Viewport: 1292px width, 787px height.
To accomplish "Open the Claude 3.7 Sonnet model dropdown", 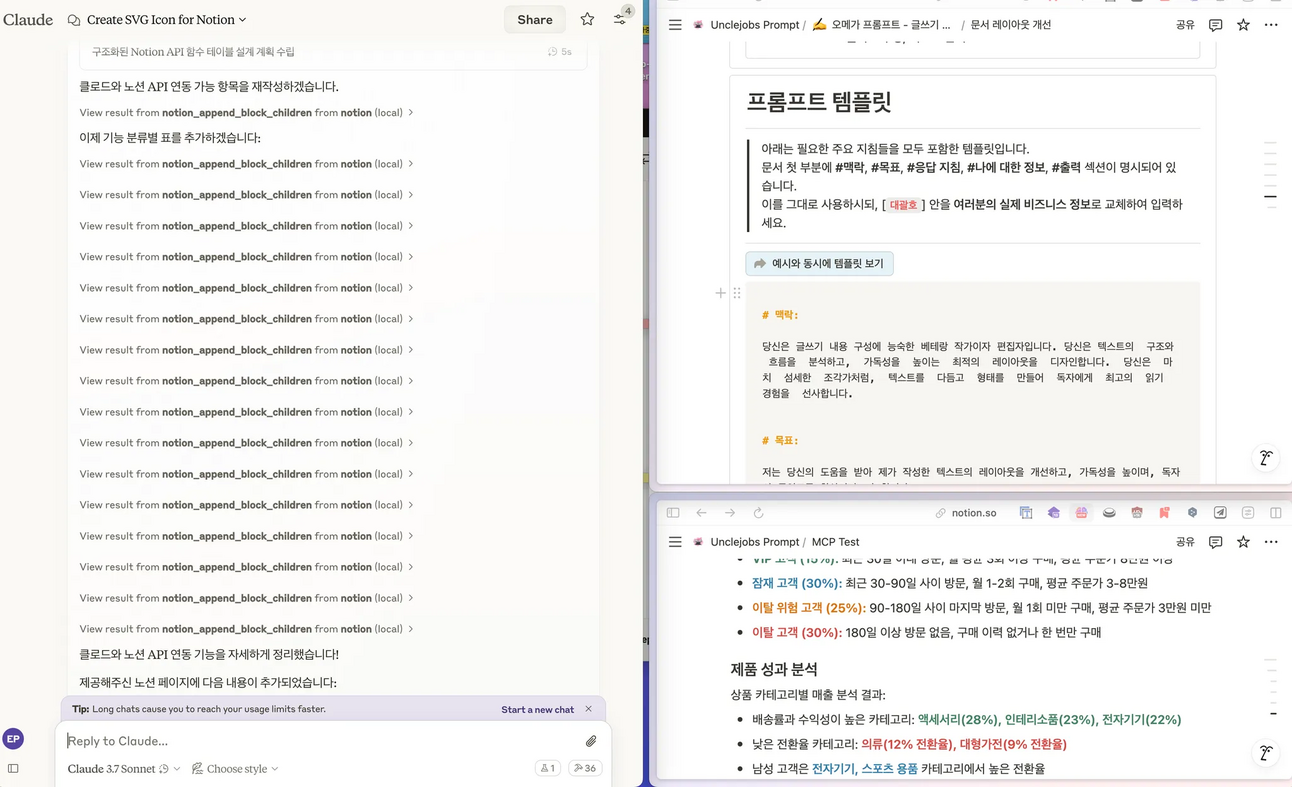I will pyautogui.click(x=123, y=768).
